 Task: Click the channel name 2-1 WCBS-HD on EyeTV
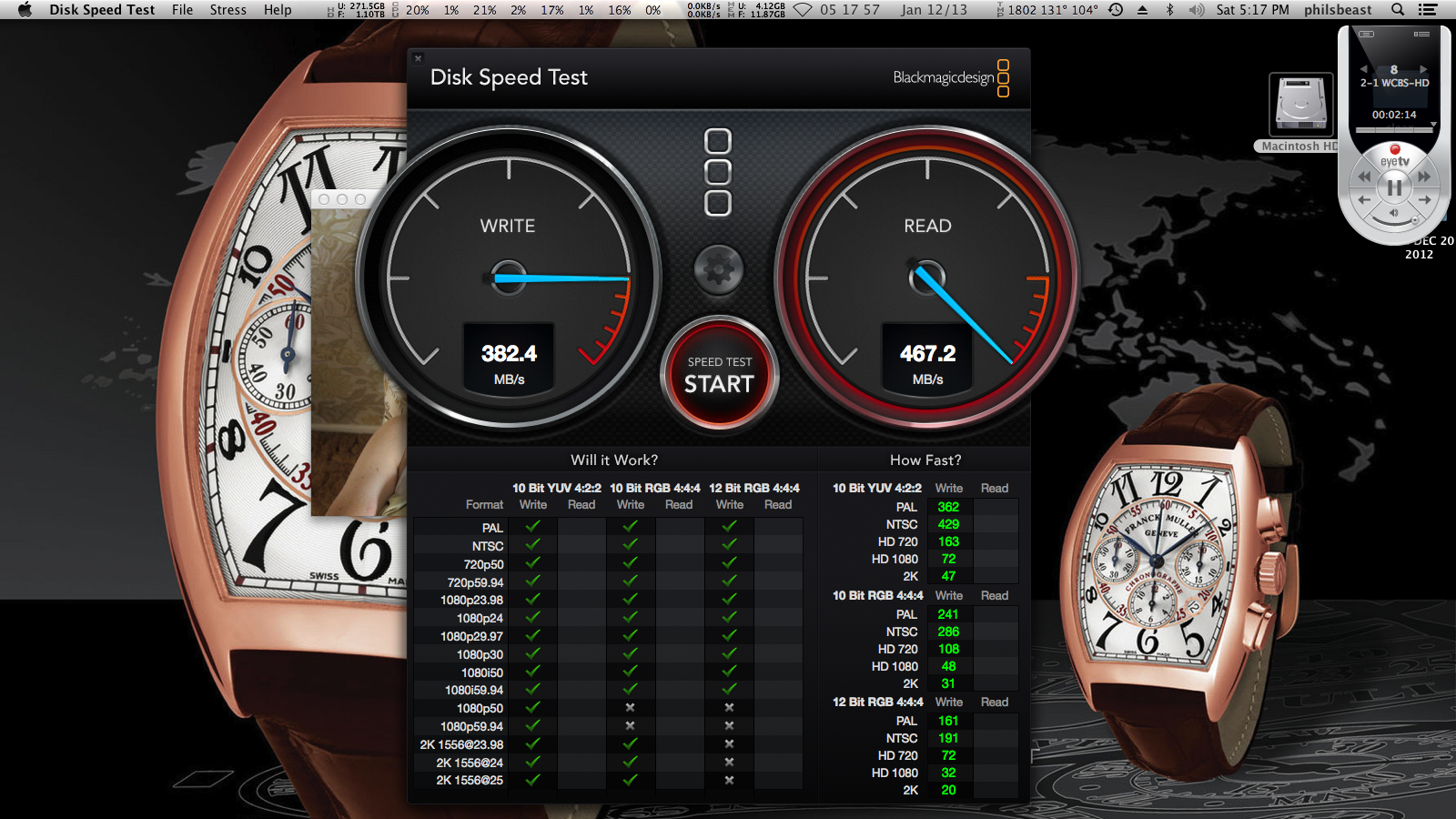pyautogui.click(x=1394, y=83)
